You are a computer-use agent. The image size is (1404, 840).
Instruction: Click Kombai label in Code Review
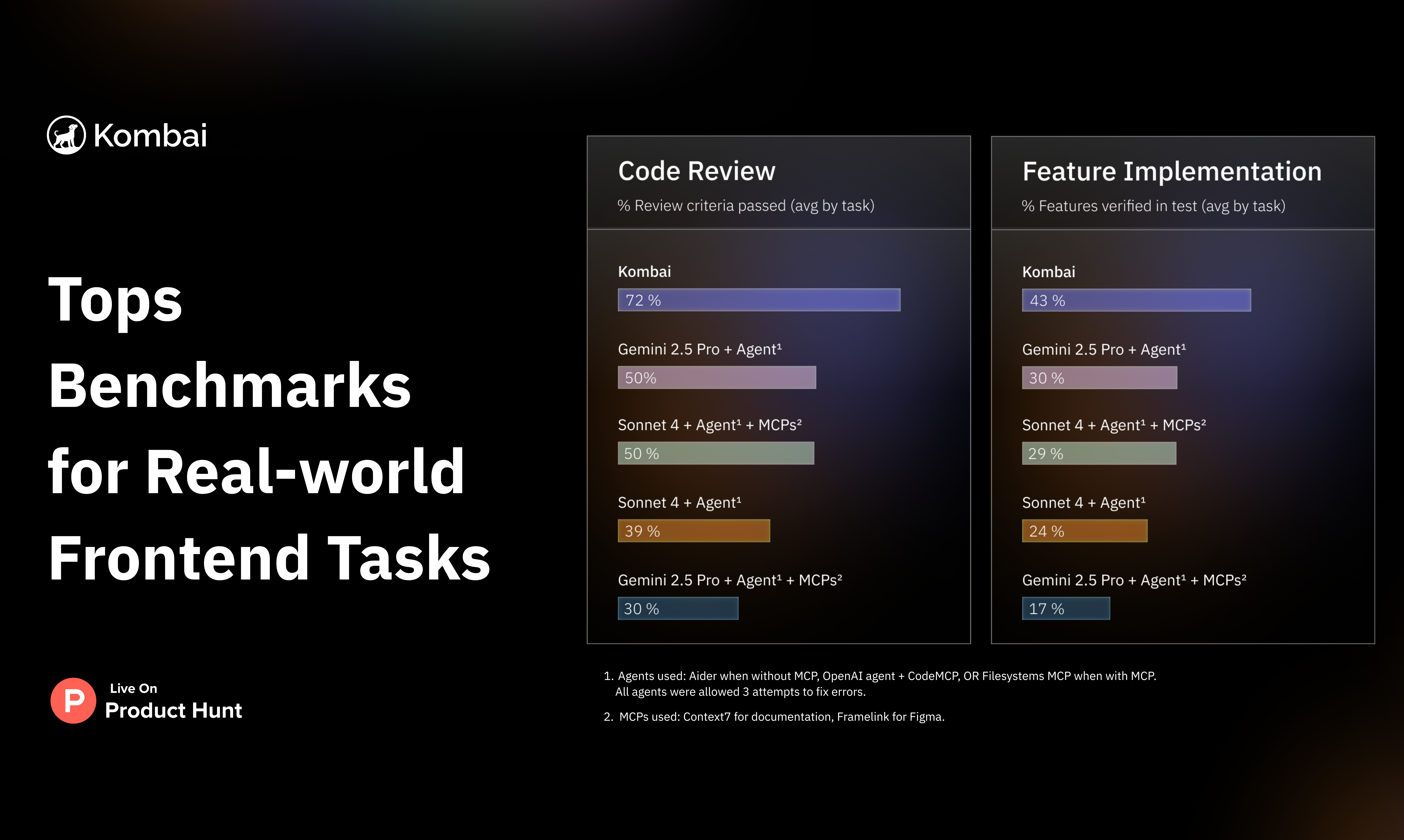coord(645,272)
